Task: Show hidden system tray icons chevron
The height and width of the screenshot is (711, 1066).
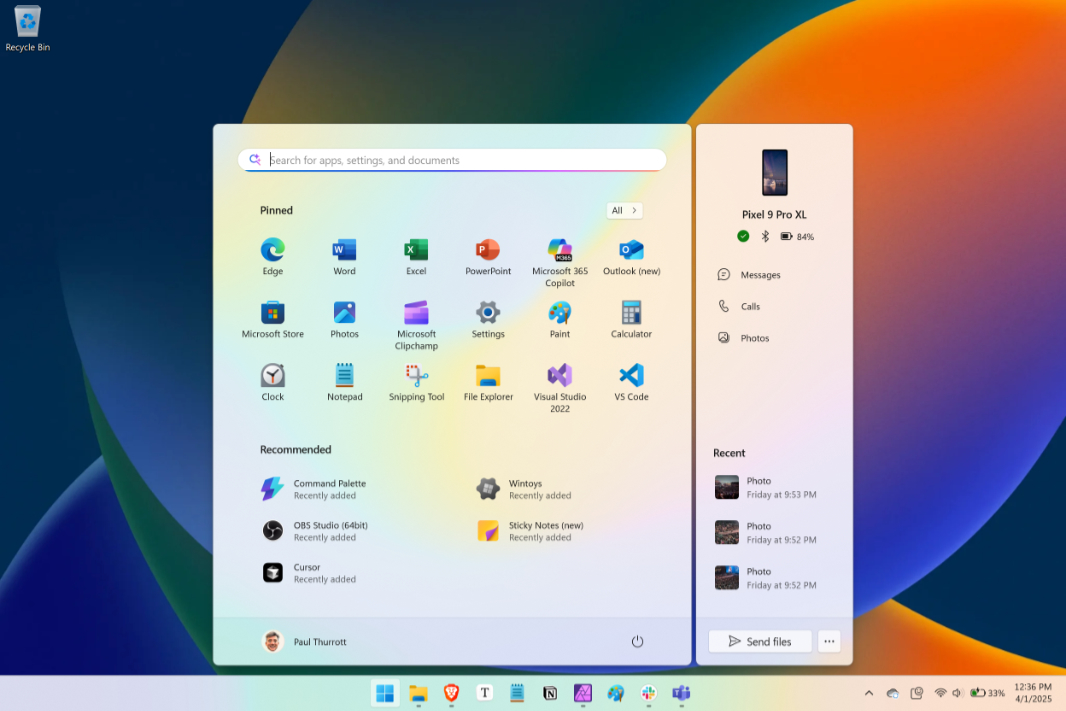Action: [868, 693]
